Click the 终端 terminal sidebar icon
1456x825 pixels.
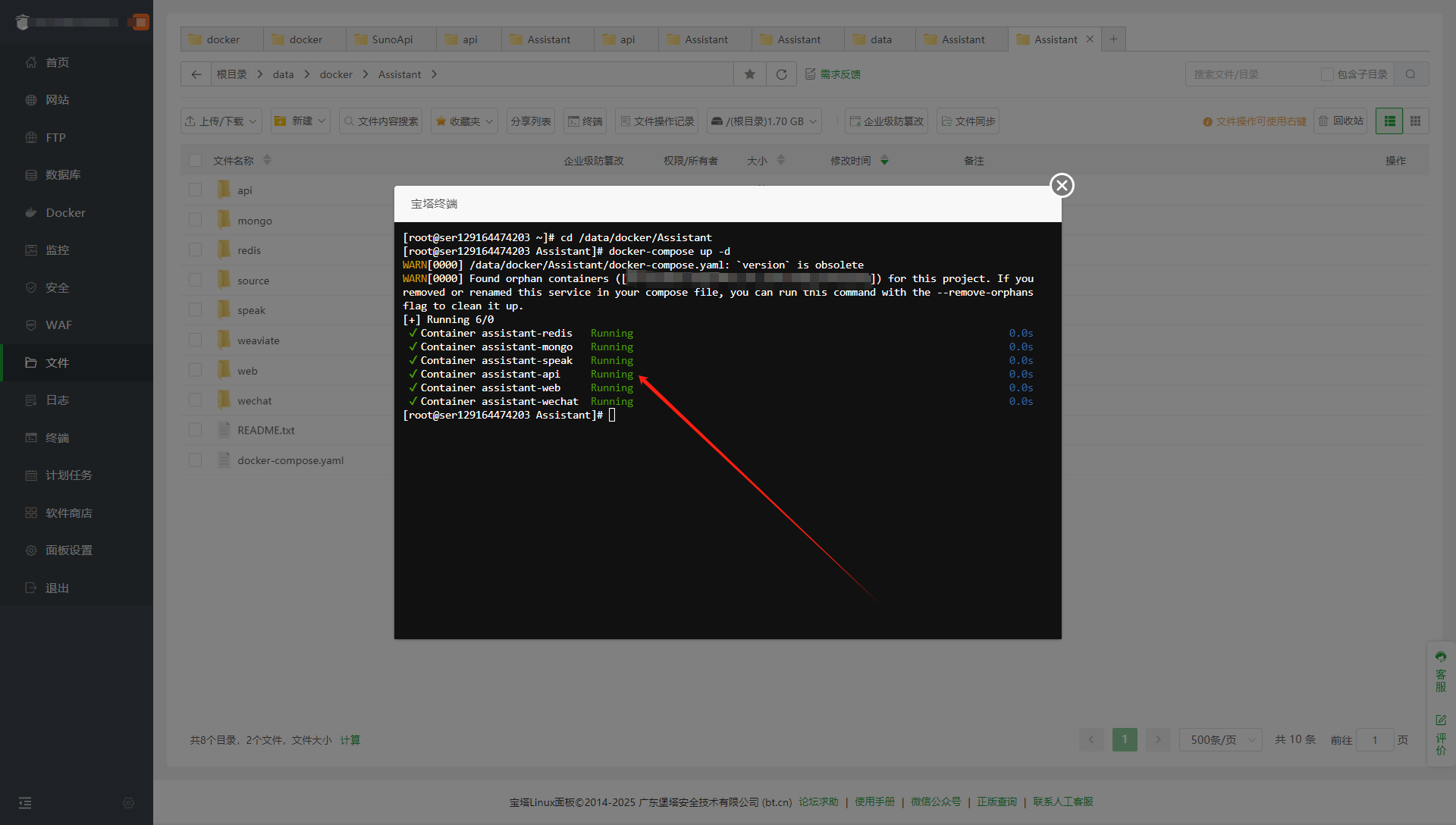coord(31,438)
